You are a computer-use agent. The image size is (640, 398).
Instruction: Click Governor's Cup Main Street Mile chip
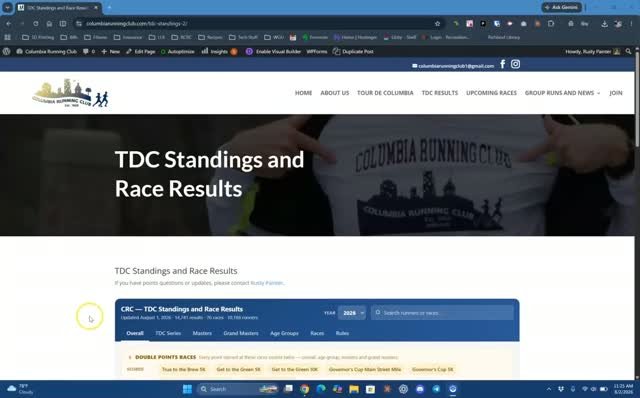click(365, 369)
